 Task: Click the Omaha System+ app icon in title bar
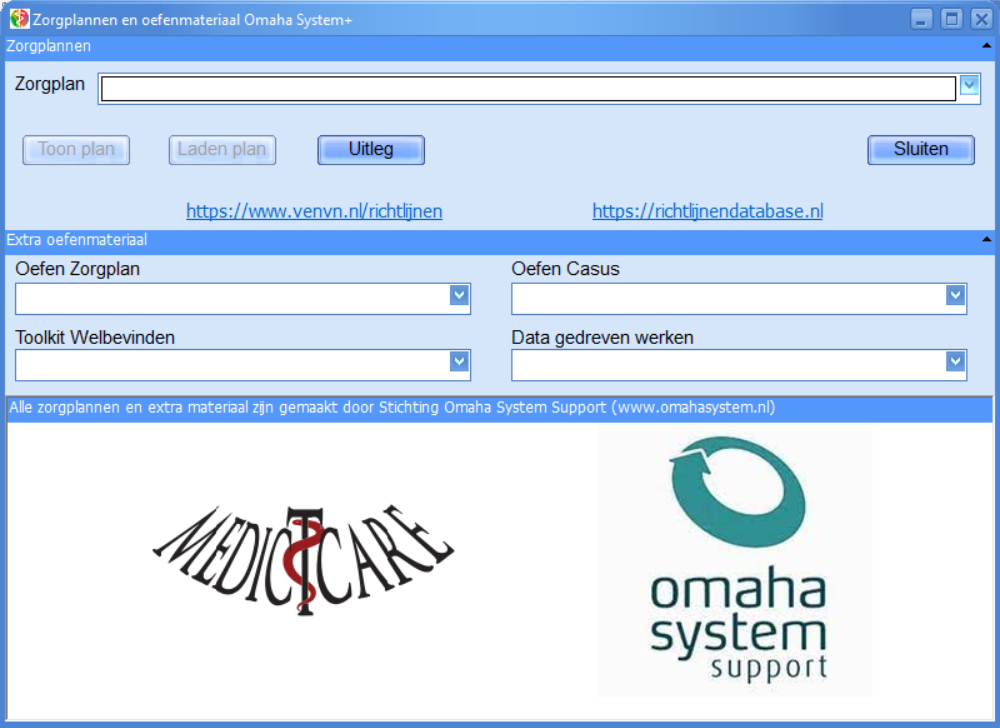tap(19, 19)
